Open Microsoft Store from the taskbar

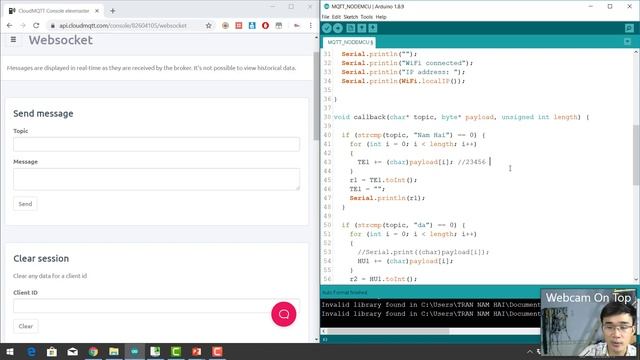tap(52, 351)
